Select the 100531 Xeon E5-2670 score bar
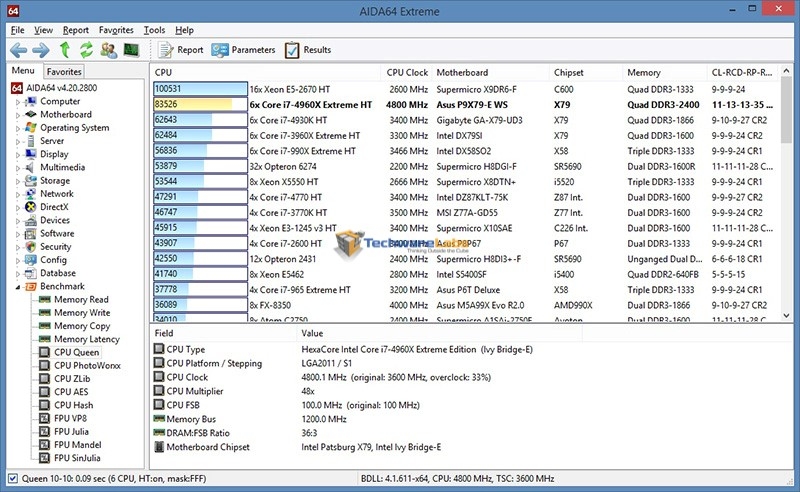The height and width of the screenshot is (492, 800). click(201, 89)
